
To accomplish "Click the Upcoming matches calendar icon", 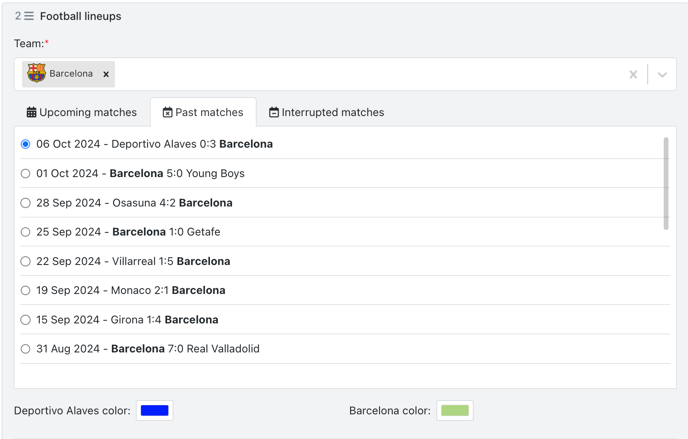I will (31, 112).
